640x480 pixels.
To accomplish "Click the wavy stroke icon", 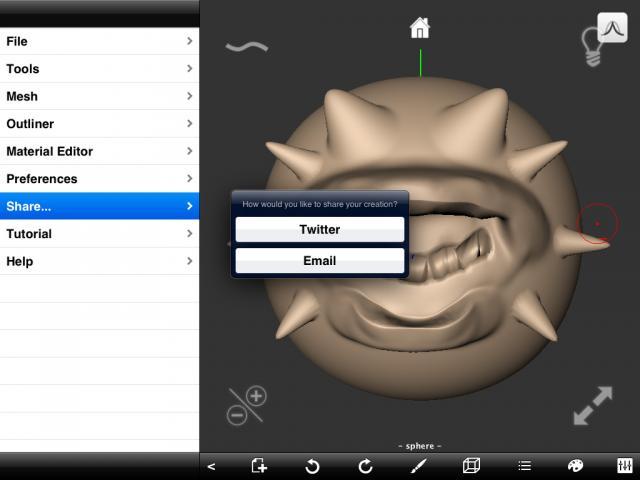I will (x=246, y=46).
